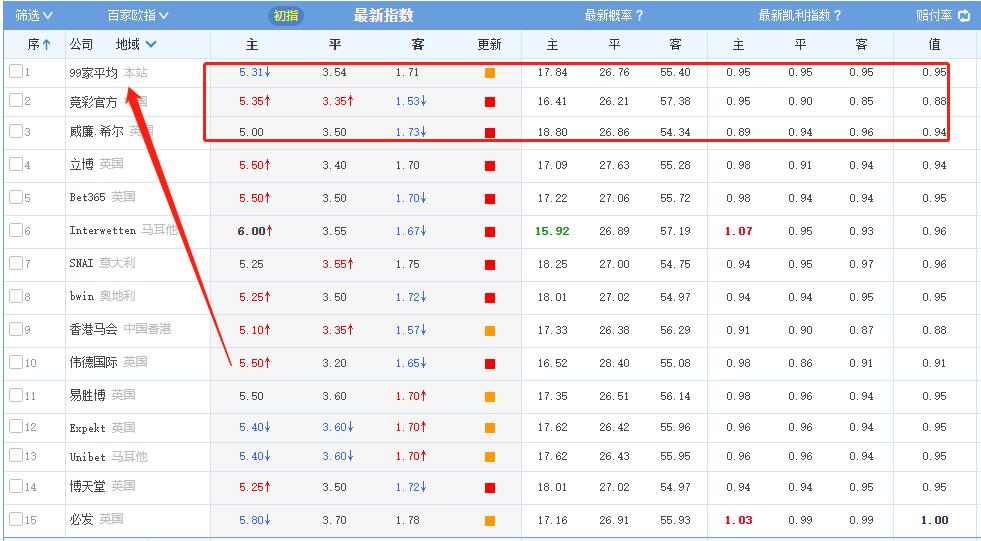The height and width of the screenshot is (541, 981).
Task: Tick the checkbox for row 1 99家平均
Action: click(16, 71)
